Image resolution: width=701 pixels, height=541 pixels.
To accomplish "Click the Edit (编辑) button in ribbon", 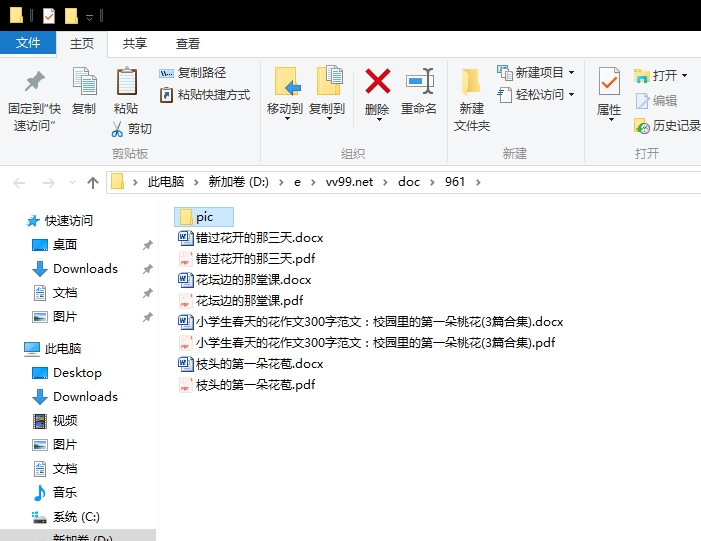I will pyautogui.click(x=656, y=101).
